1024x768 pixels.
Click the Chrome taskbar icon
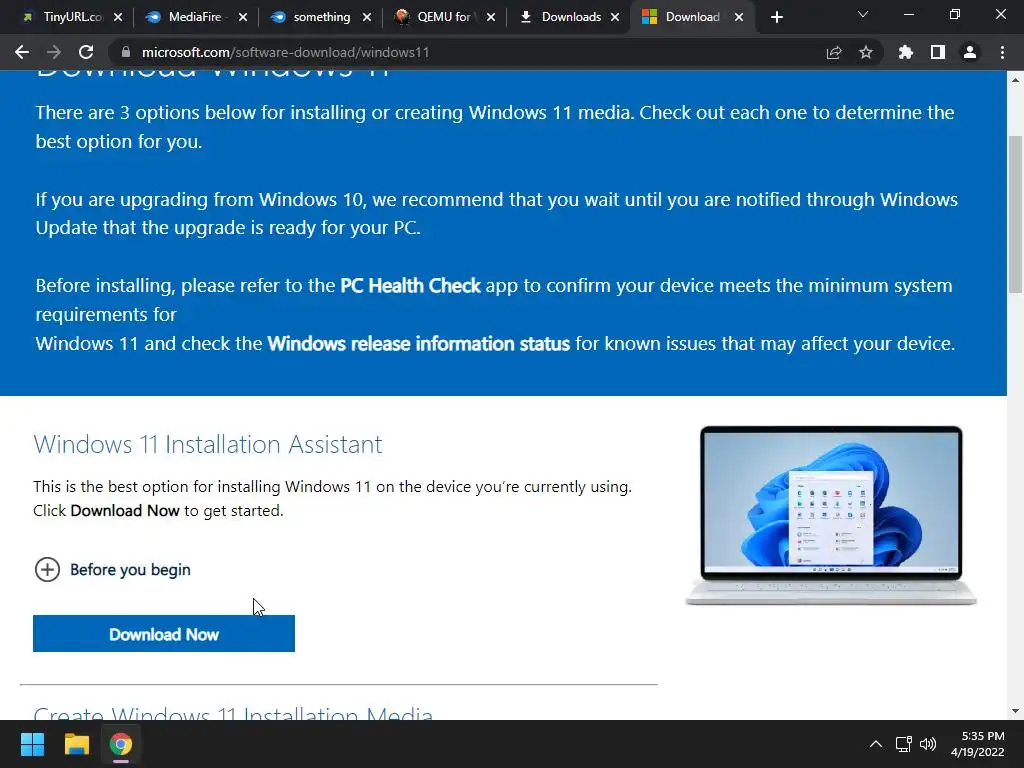pos(121,744)
